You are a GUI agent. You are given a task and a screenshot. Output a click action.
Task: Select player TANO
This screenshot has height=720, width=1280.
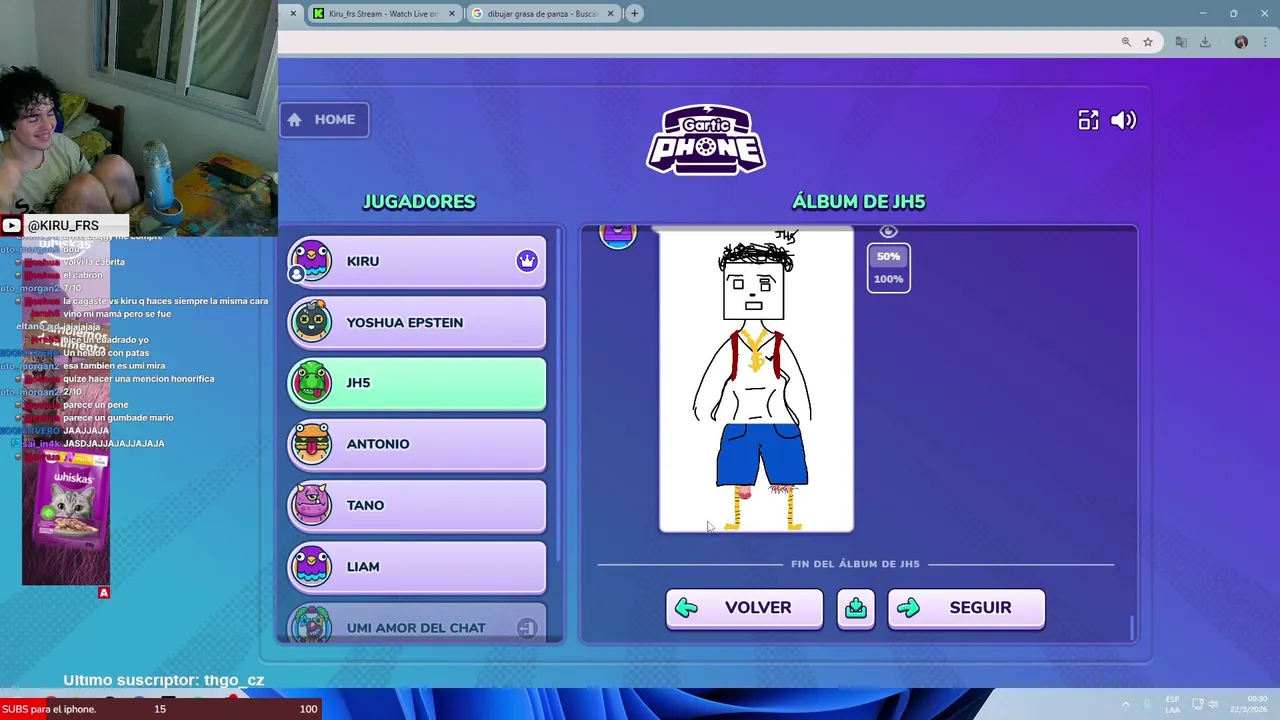pos(417,505)
